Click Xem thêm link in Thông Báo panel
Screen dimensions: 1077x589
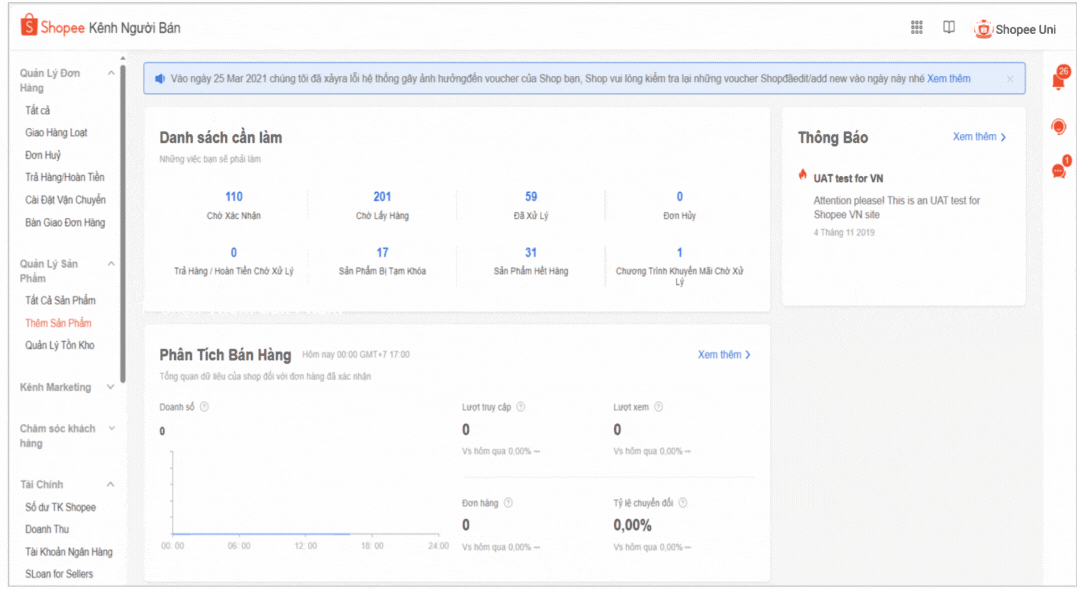coord(979,137)
